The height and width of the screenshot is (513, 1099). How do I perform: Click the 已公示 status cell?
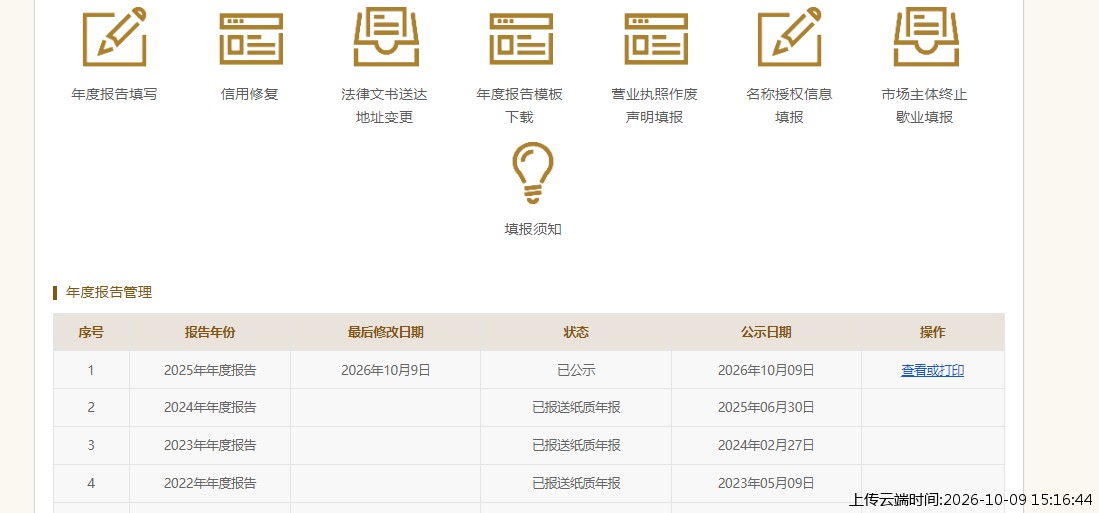(576, 370)
